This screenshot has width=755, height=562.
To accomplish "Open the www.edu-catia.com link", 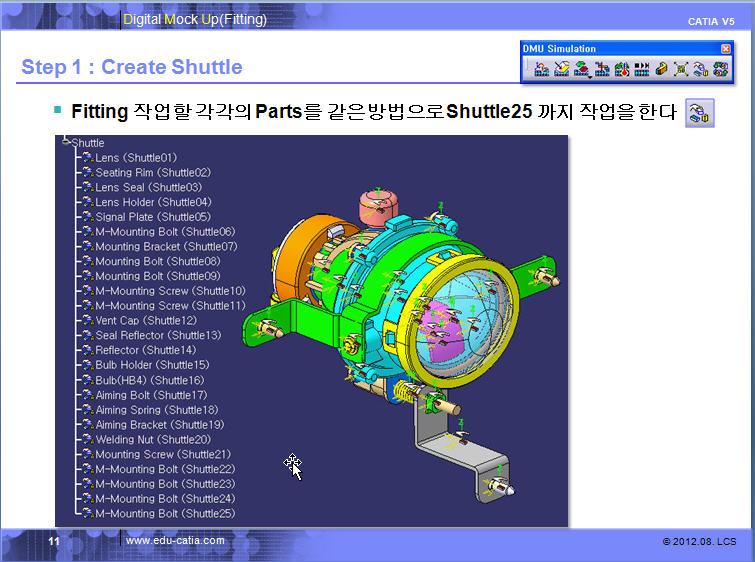I will coord(175,540).
